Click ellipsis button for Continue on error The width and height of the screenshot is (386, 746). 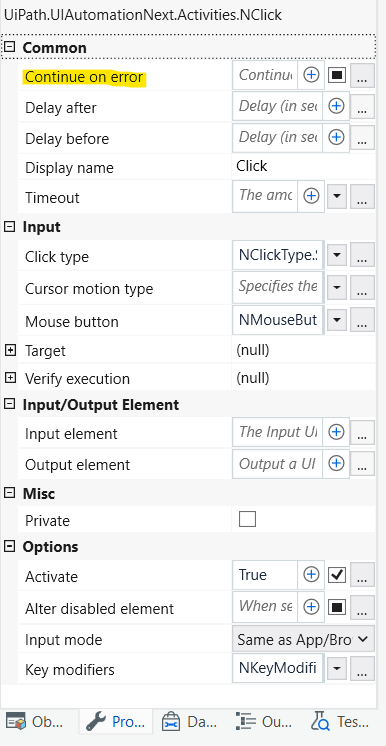coord(362,76)
